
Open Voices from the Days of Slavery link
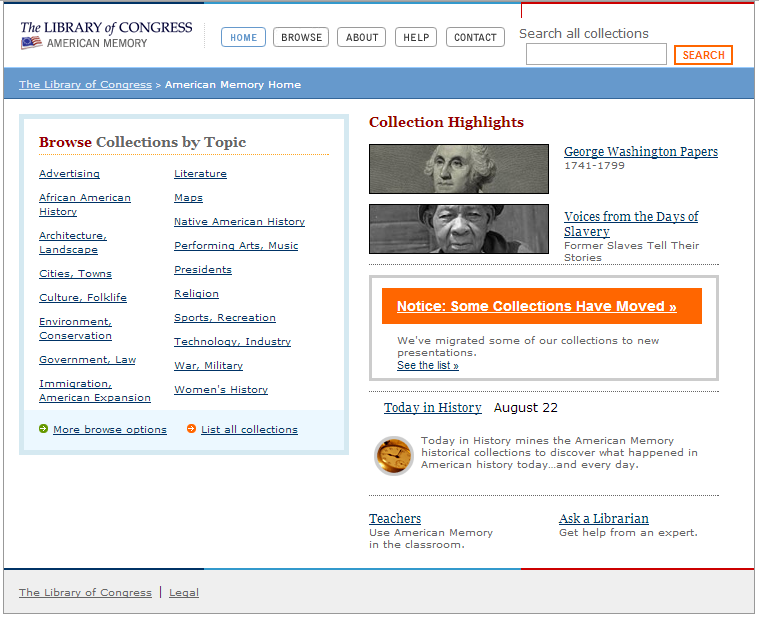(631, 224)
